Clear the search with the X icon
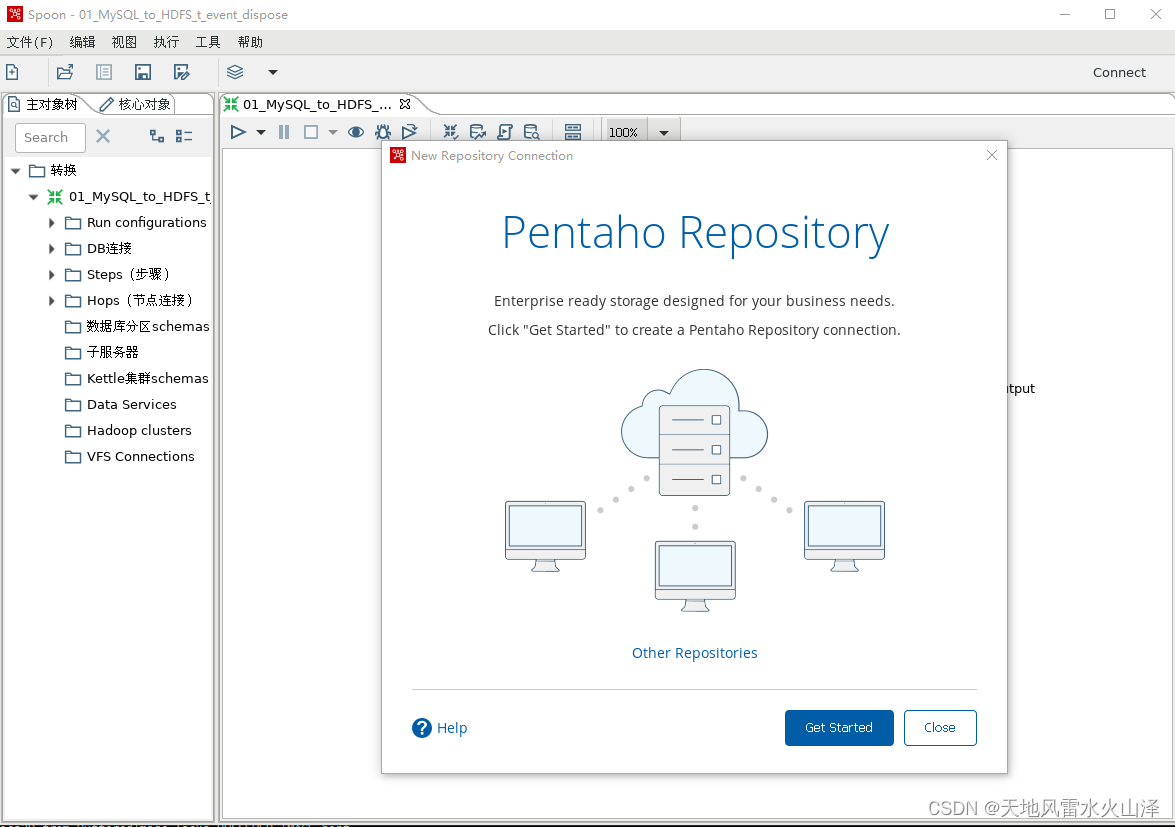The width and height of the screenshot is (1175, 827). click(x=103, y=136)
